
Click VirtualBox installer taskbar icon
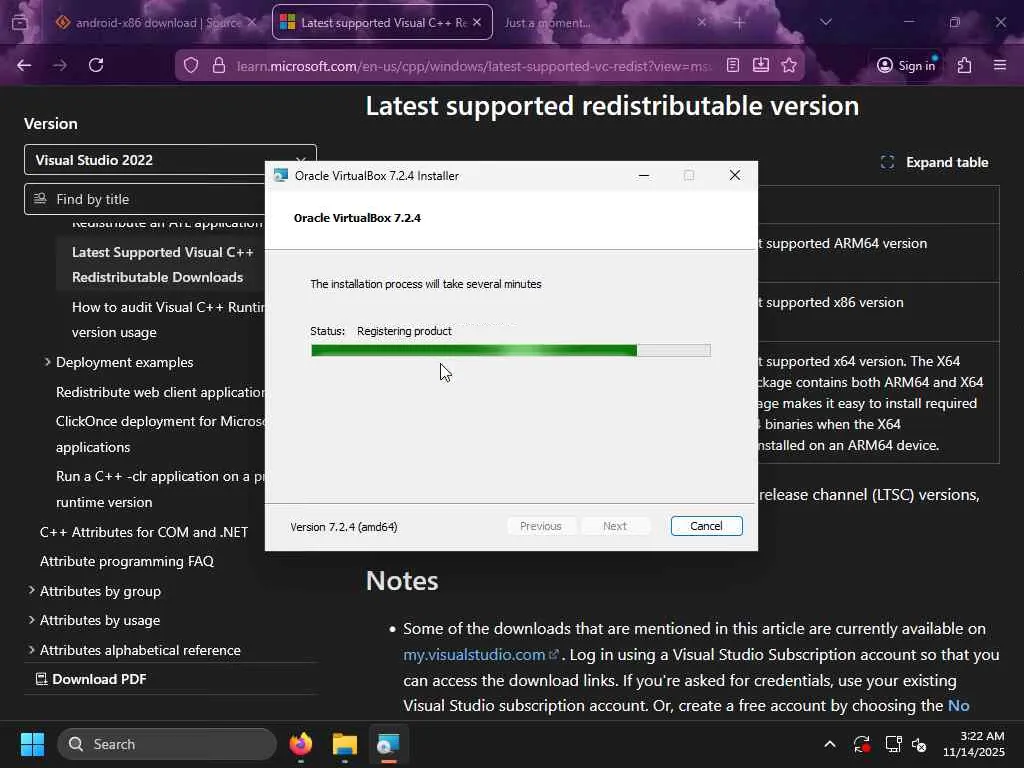tap(389, 744)
